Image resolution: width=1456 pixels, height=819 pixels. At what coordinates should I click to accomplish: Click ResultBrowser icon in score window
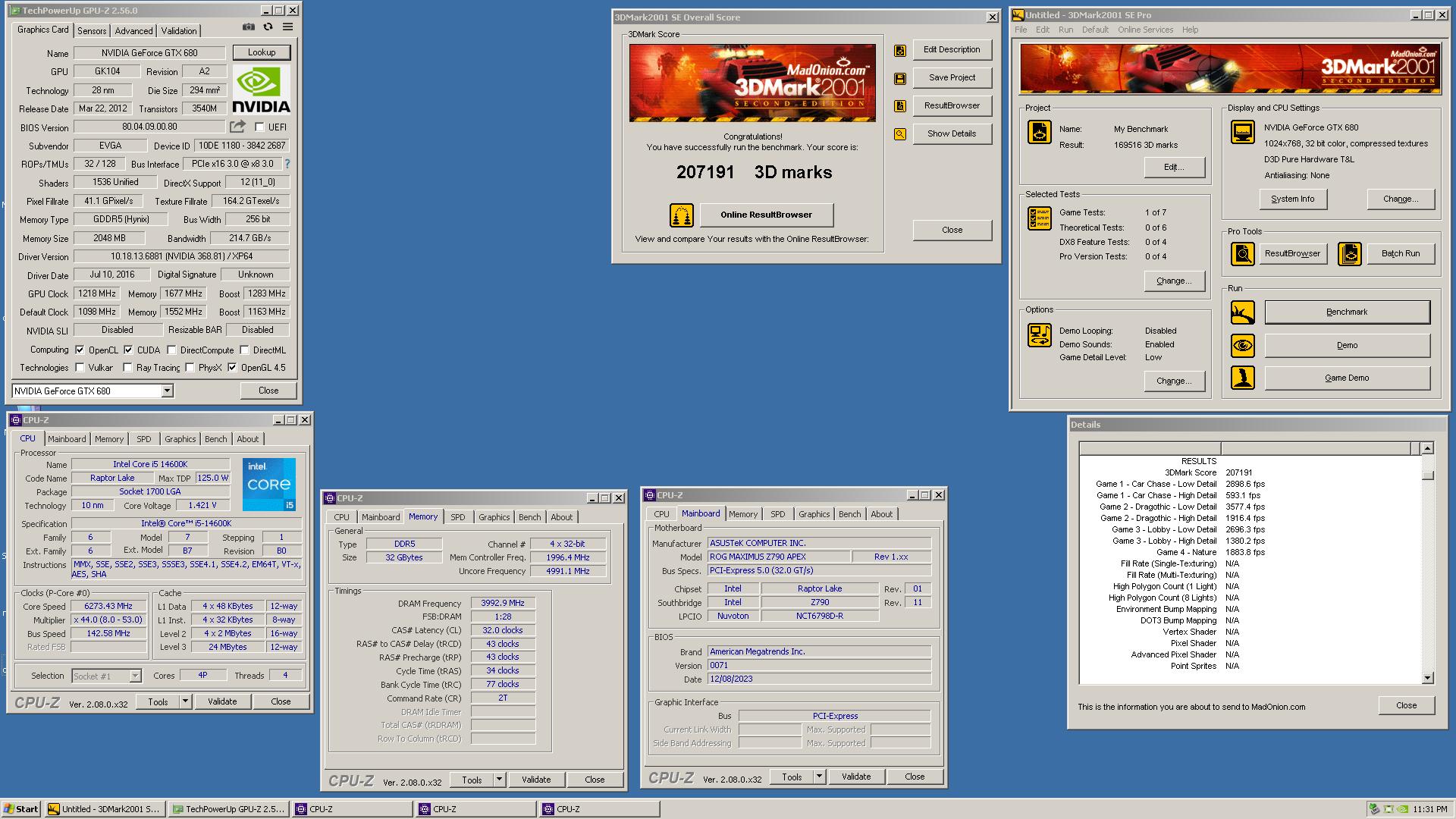click(x=900, y=106)
